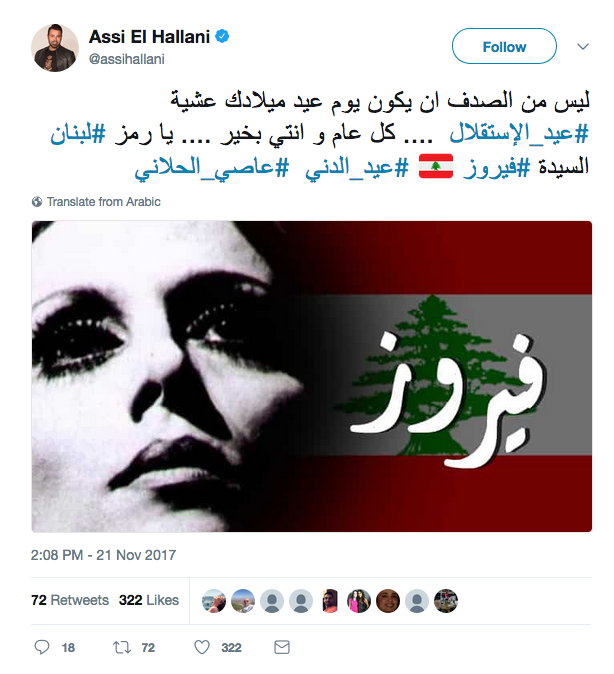Click the reply speech bubble icon
Viewport: 614px width, 674px height.
(x=42, y=647)
